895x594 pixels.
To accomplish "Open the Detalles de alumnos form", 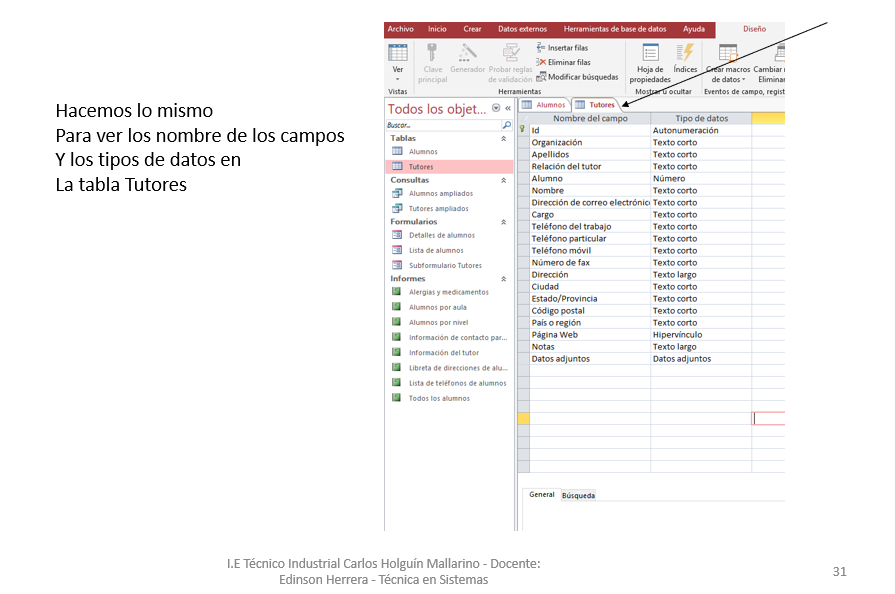I will click(441, 236).
